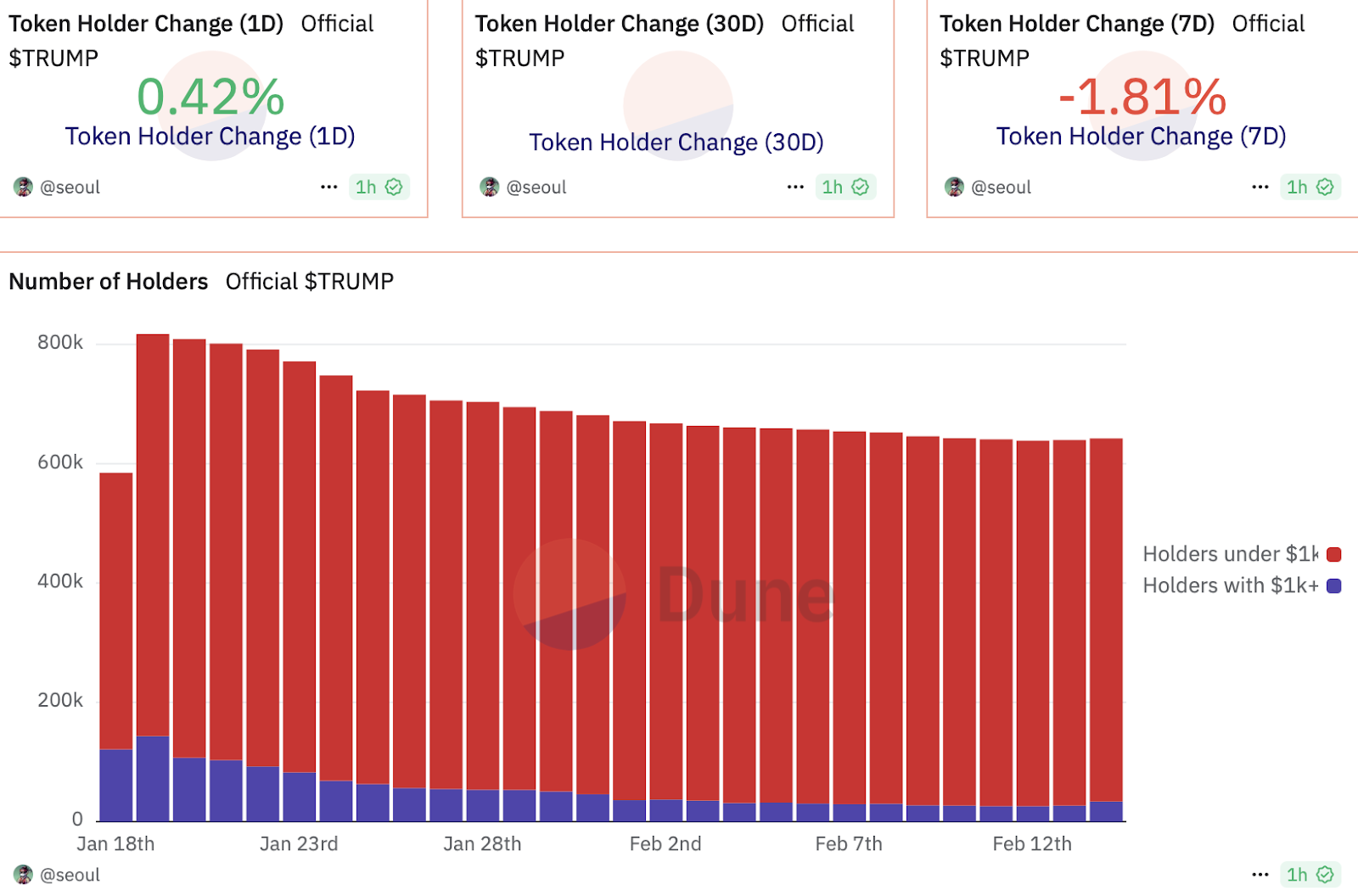
Task: Click the 400k y-axis label
Action: tap(60, 581)
